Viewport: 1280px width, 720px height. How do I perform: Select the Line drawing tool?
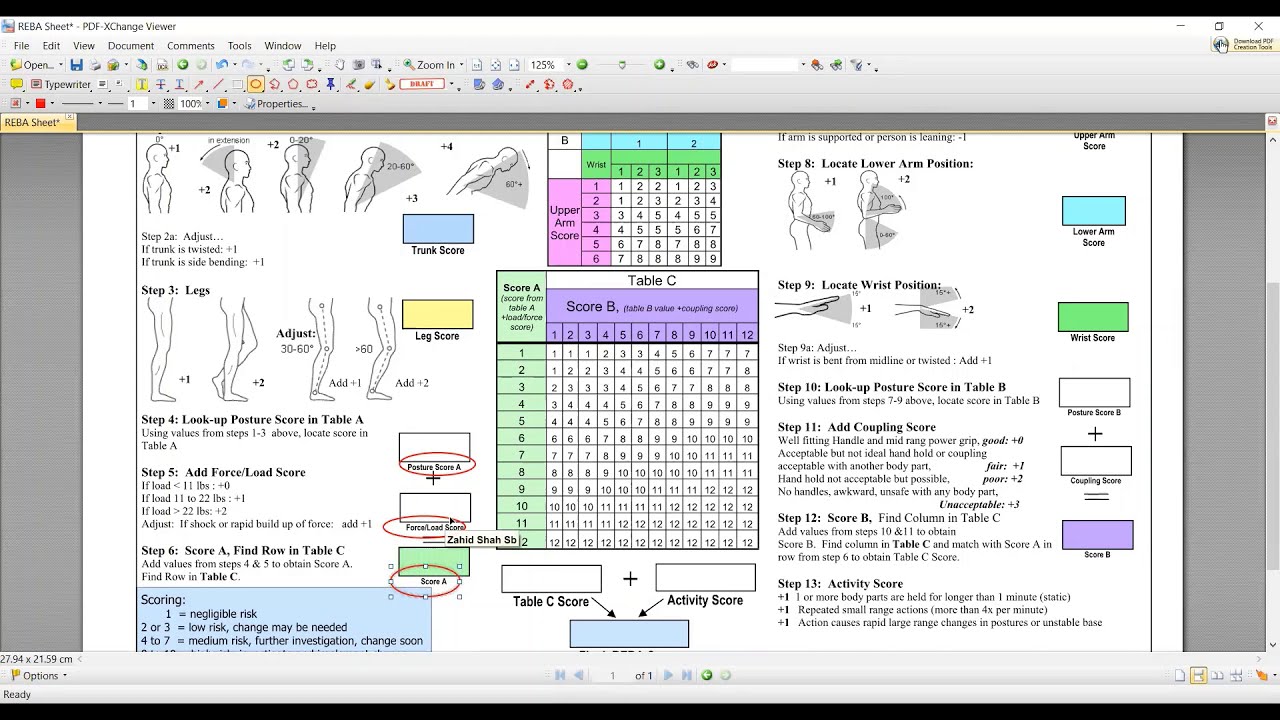coord(218,85)
